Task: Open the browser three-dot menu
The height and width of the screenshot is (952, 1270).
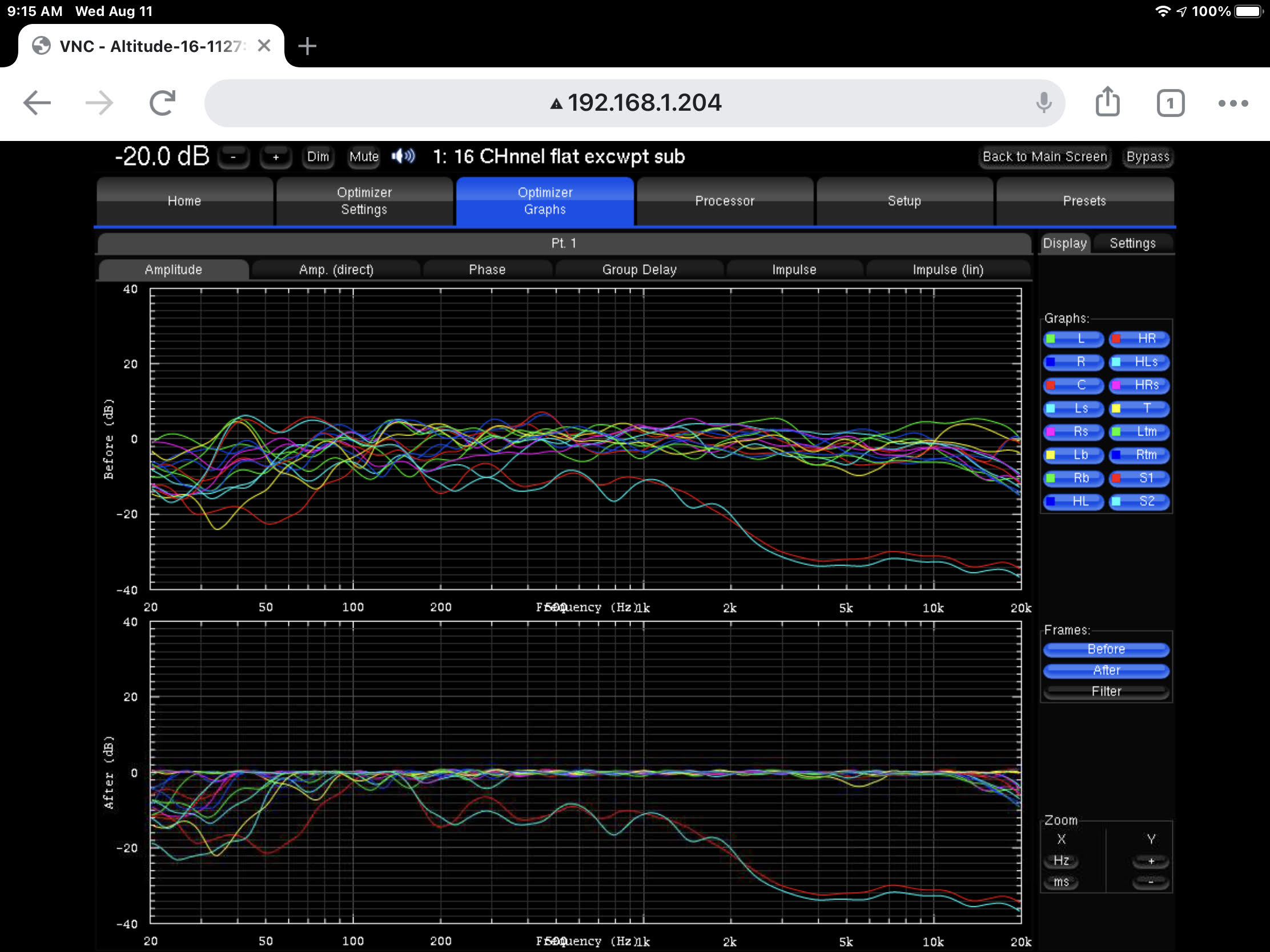Action: coord(1233,103)
